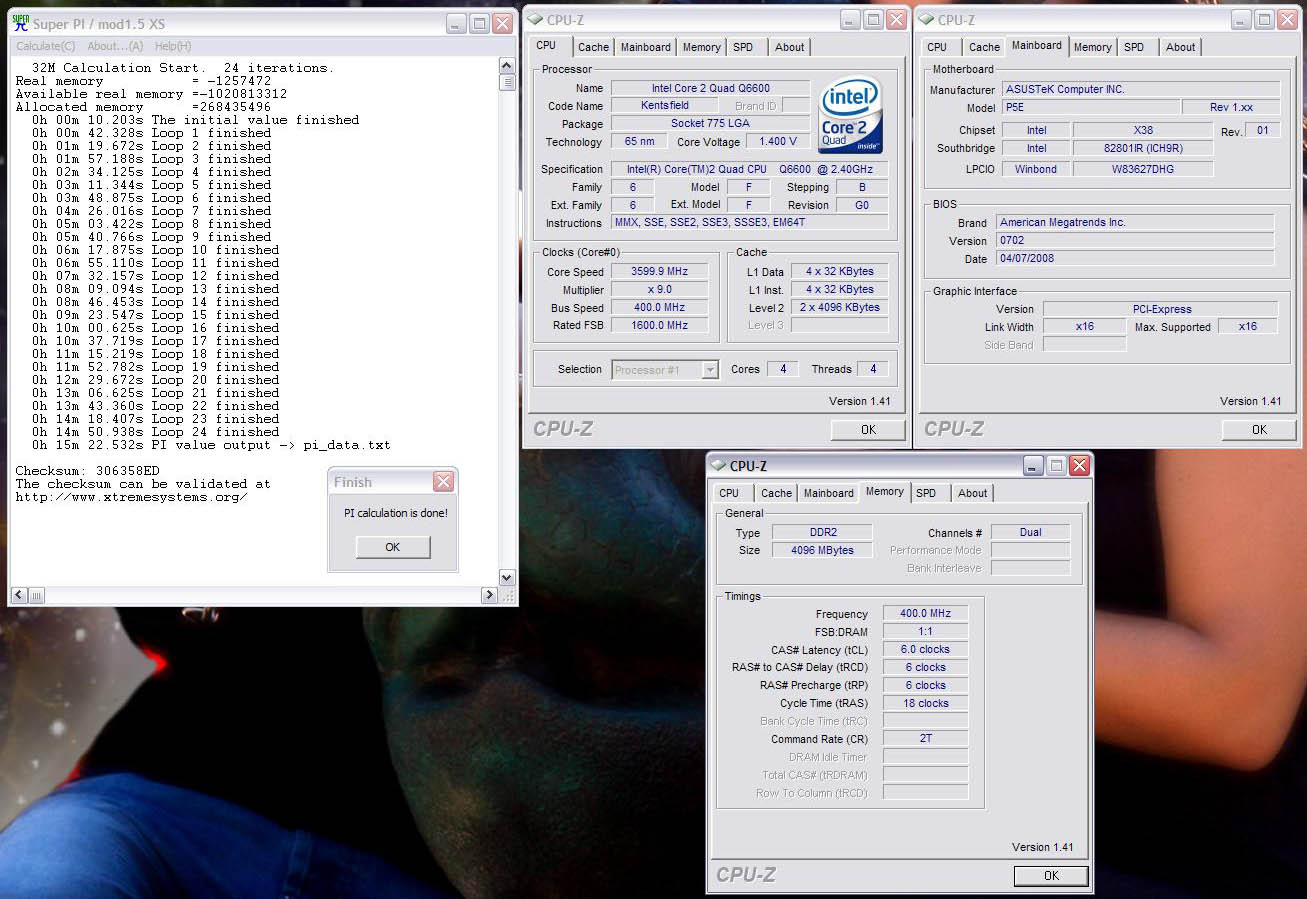Image resolution: width=1307 pixels, height=899 pixels.
Task: Open About tab in CPU window
Action: point(790,47)
